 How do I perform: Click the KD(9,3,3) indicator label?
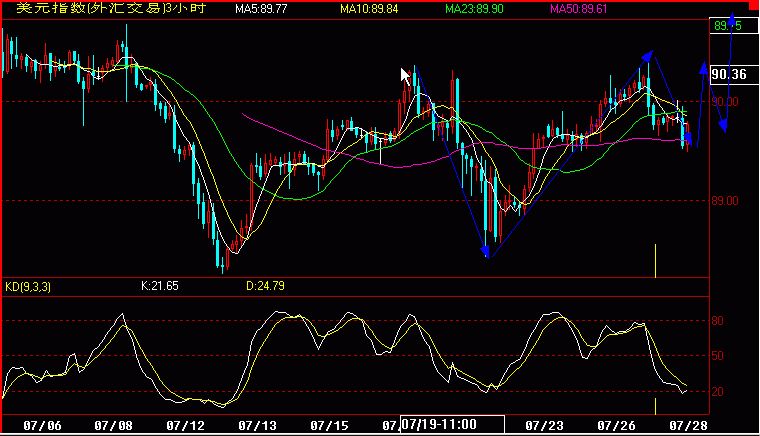point(28,287)
